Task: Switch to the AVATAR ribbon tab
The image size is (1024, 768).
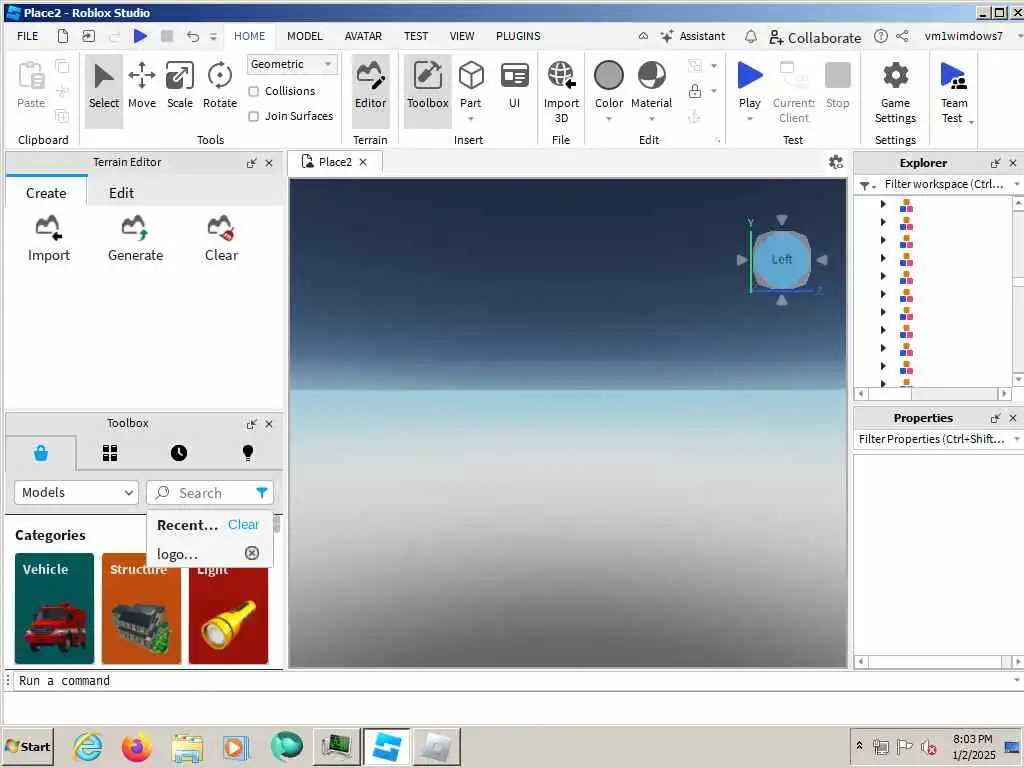Action: click(x=363, y=36)
